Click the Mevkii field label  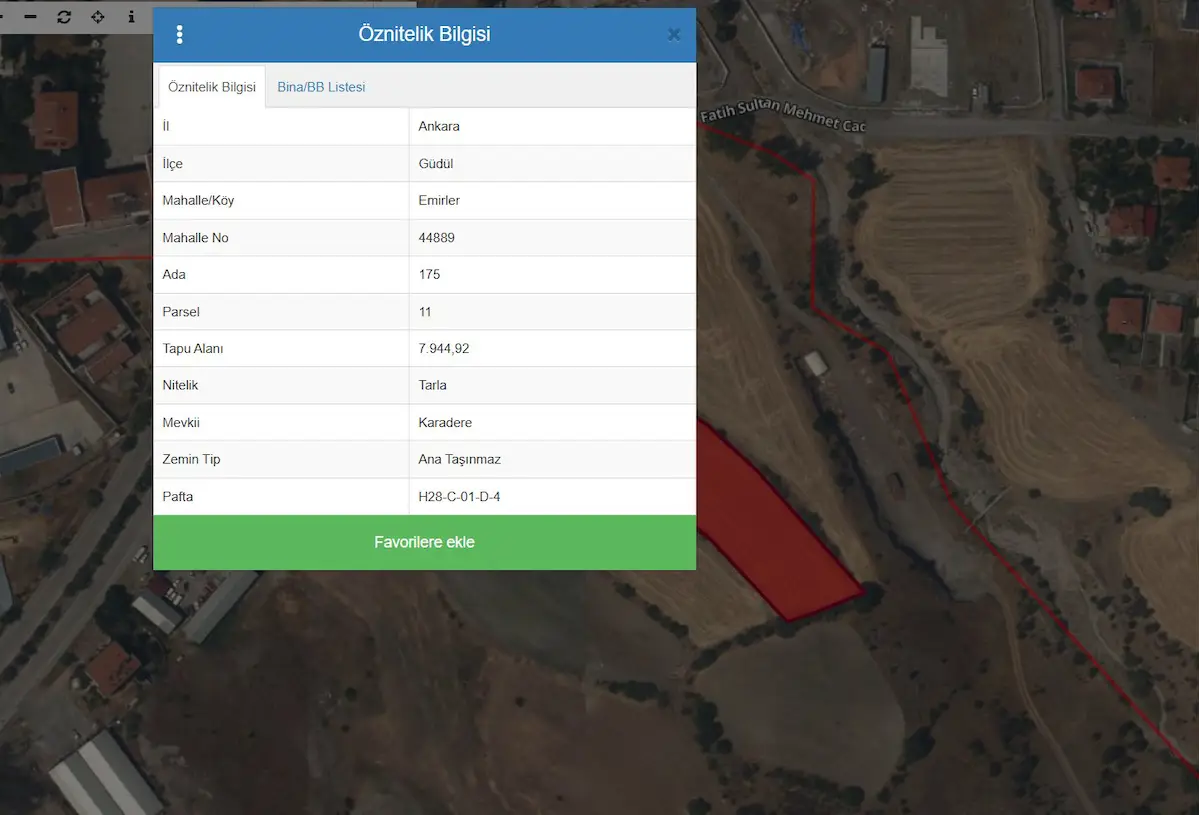point(181,422)
